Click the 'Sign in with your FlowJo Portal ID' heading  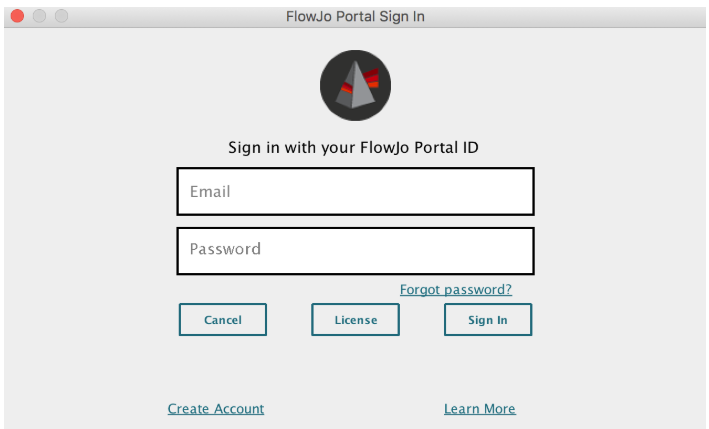pyautogui.click(x=353, y=148)
